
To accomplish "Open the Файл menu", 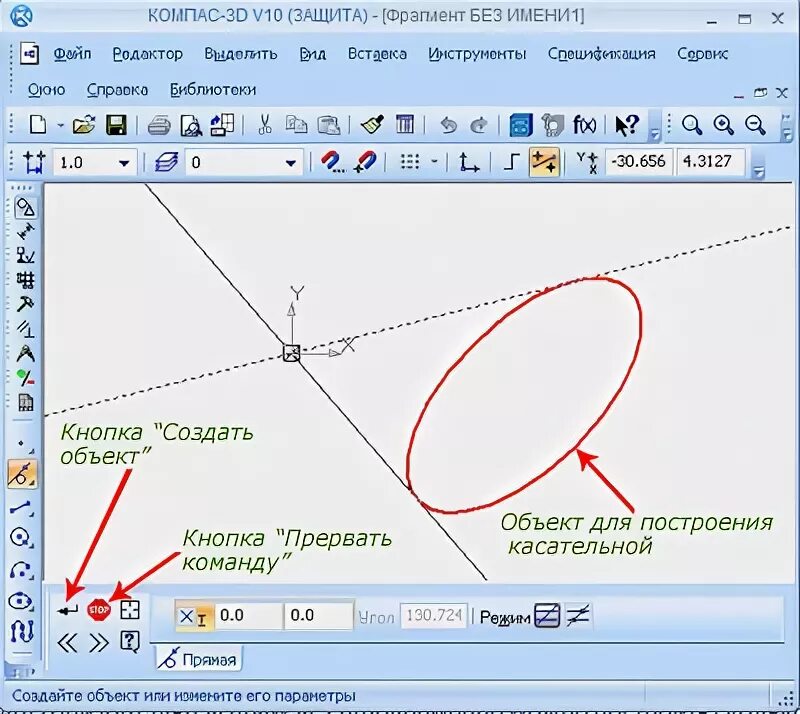I will click(72, 54).
